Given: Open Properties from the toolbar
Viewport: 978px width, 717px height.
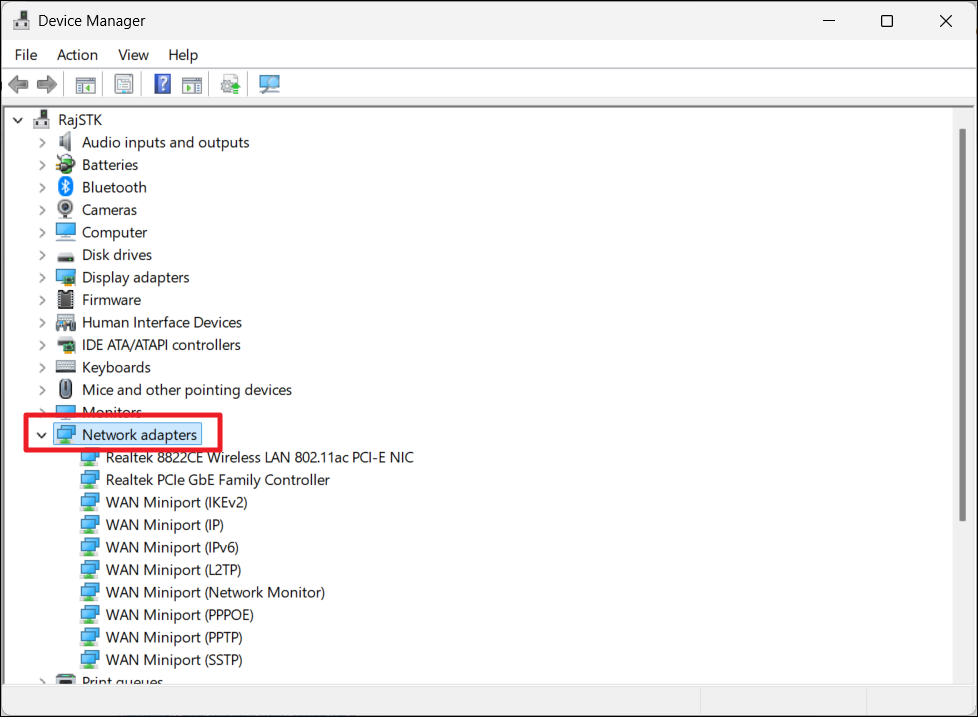Looking at the screenshot, I should point(124,85).
